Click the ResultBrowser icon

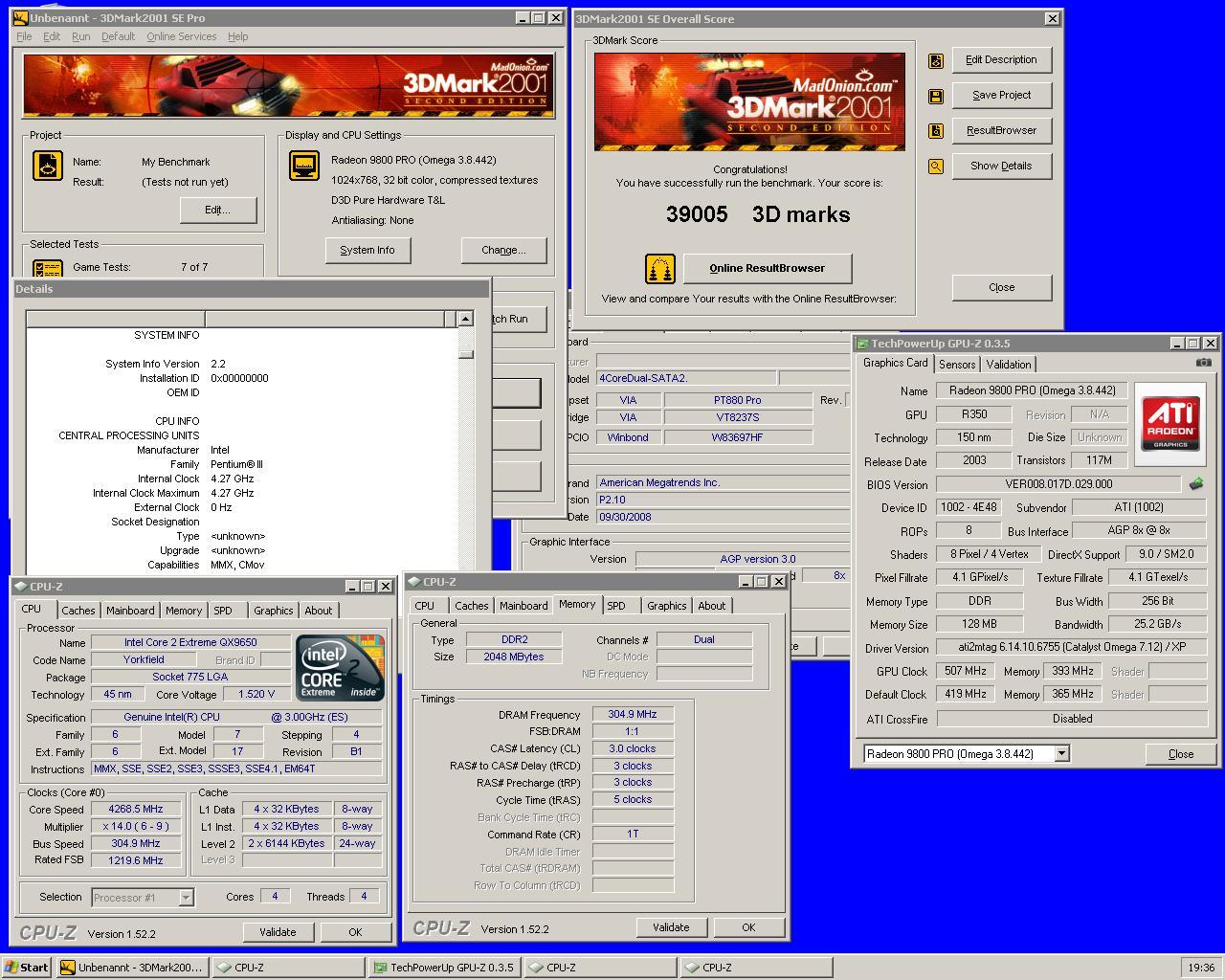point(936,131)
